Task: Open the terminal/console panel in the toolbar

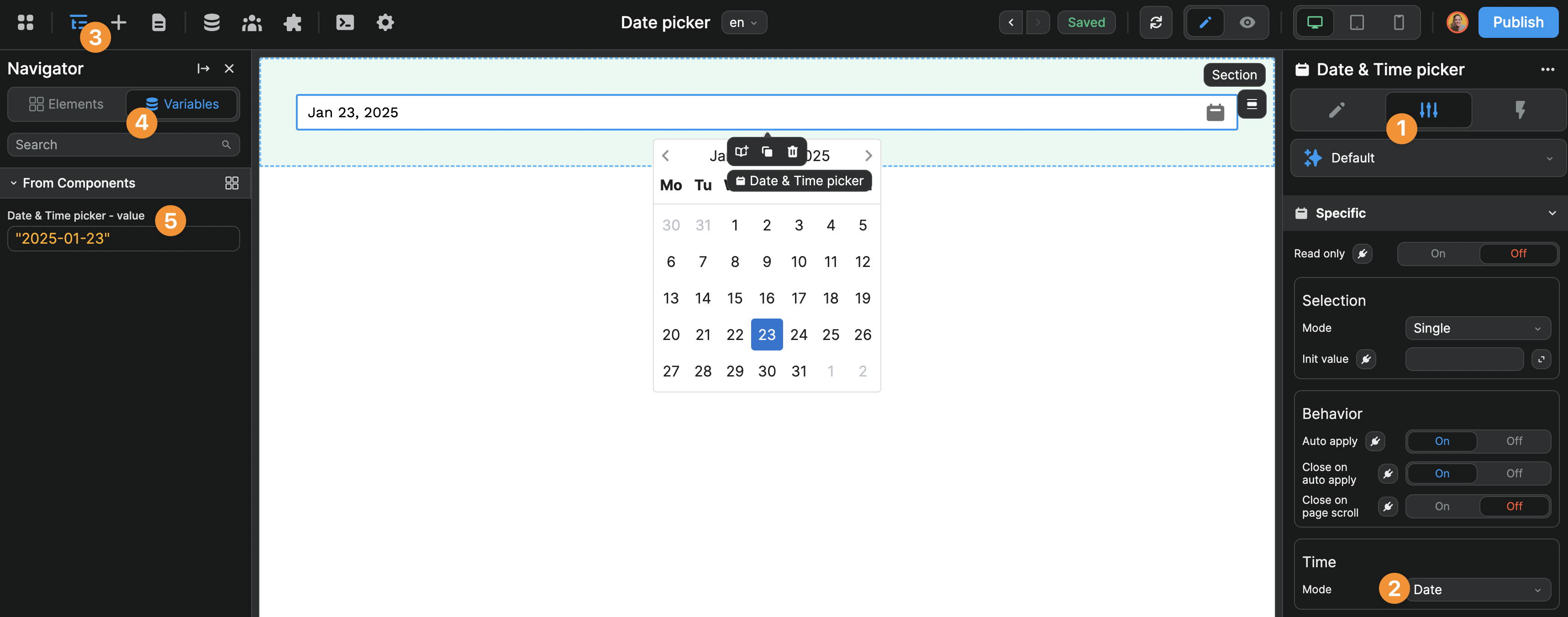Action: pos(345,22)
